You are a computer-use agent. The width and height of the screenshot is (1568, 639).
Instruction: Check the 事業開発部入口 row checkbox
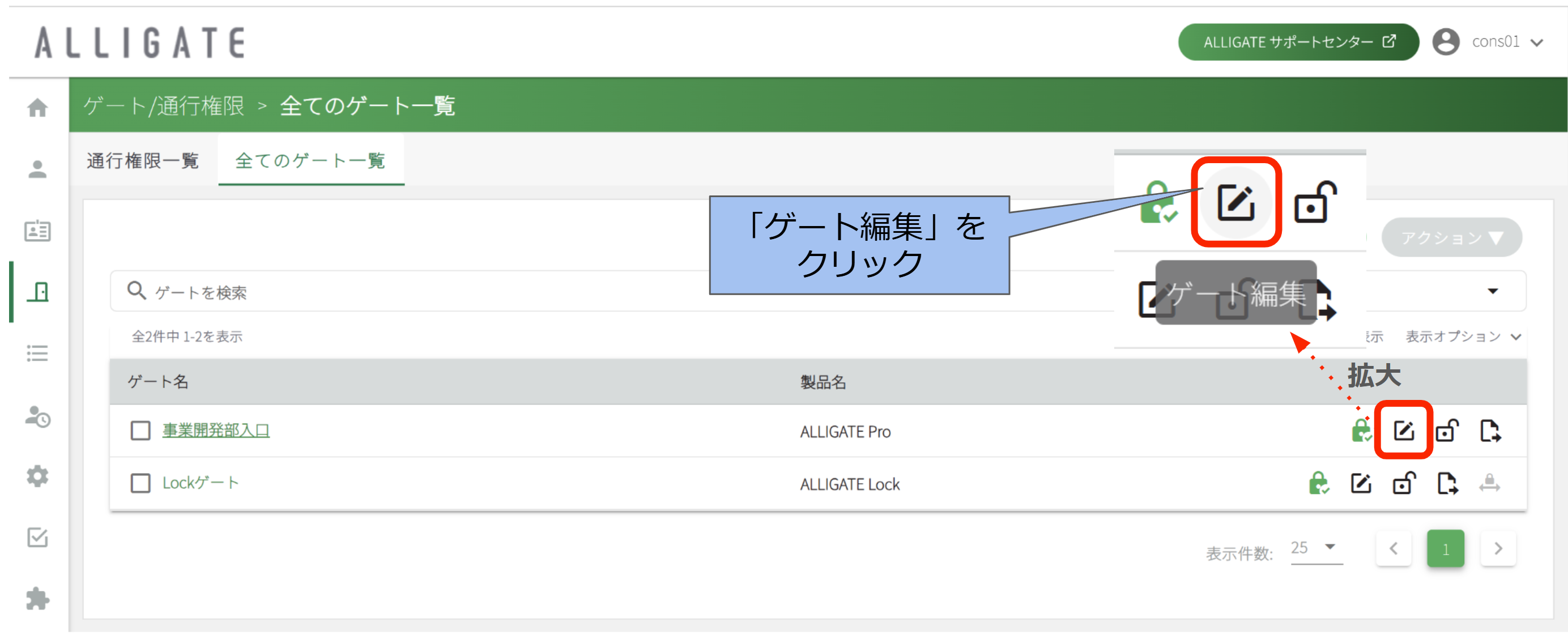tap(140, 431)
